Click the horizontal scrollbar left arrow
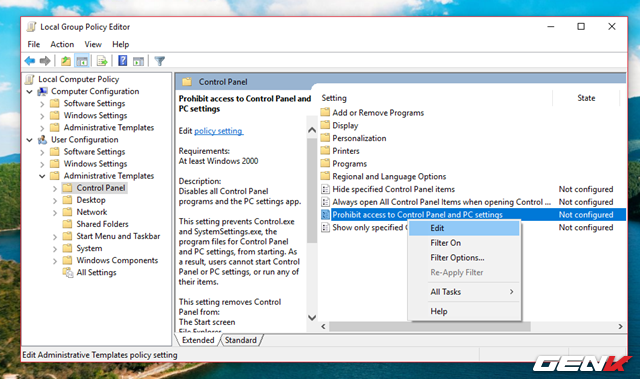640x379 pixels. [x=323, y=326]
